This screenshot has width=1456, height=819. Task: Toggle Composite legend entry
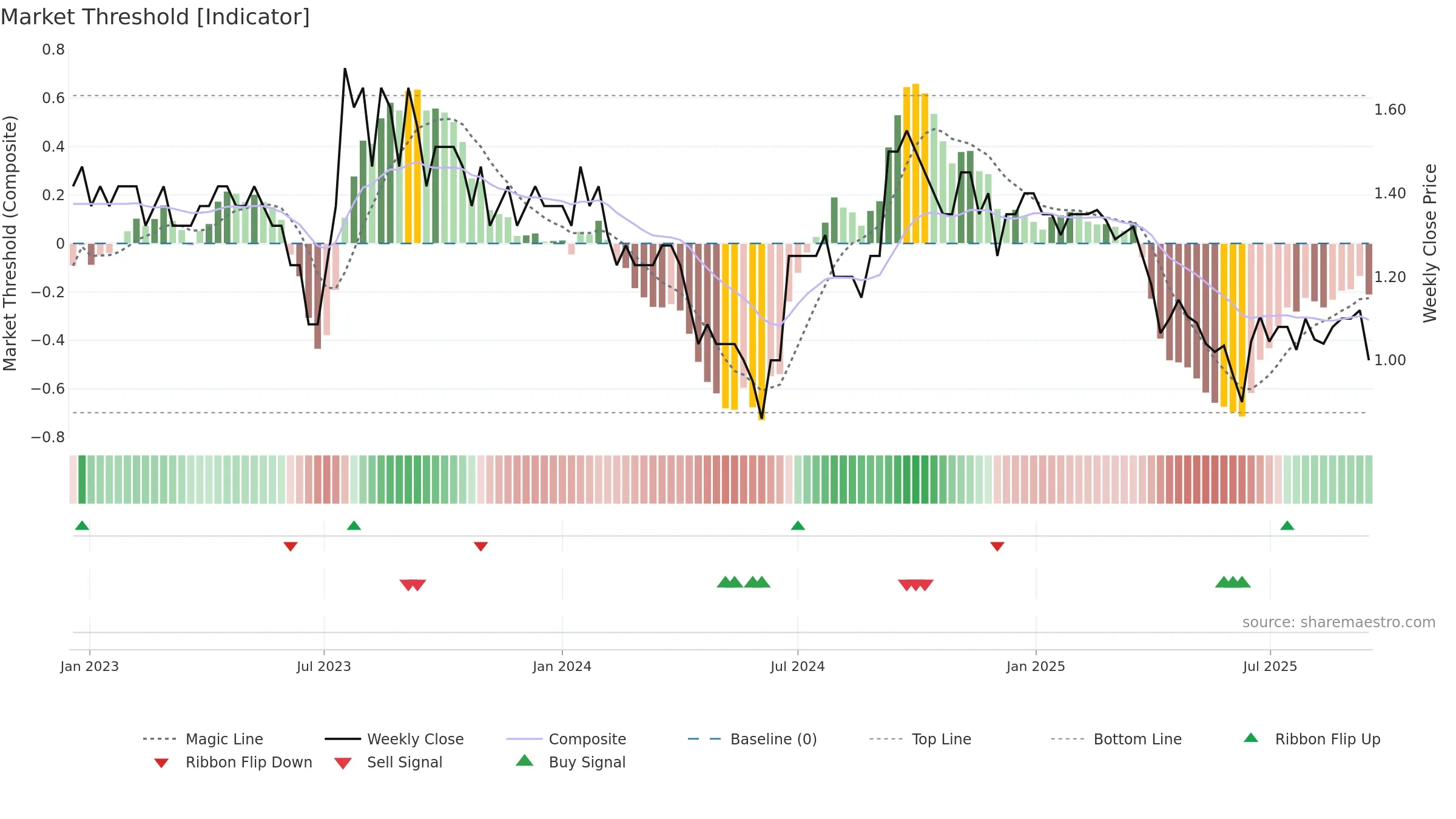[x=566, y=739]
